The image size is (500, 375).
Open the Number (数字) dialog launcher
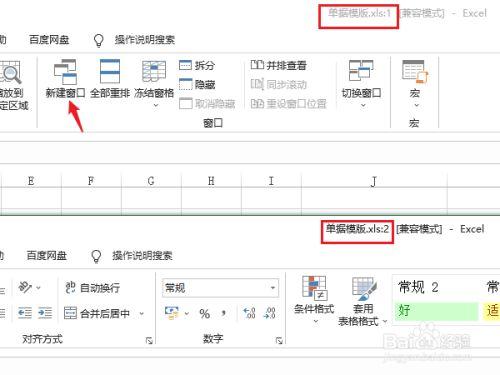279,340
